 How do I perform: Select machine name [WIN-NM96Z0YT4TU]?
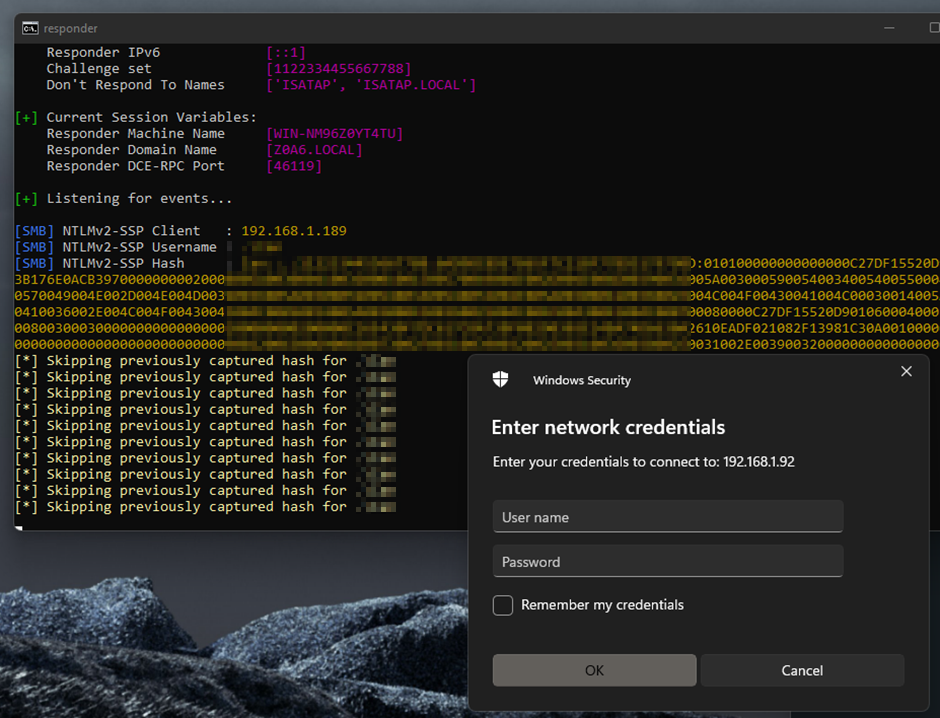coord(335,134)
